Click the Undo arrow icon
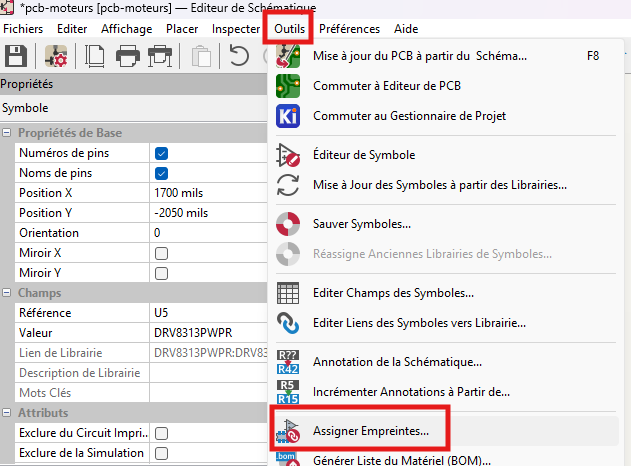The image size is (631, 466). (x=239, y=56)
